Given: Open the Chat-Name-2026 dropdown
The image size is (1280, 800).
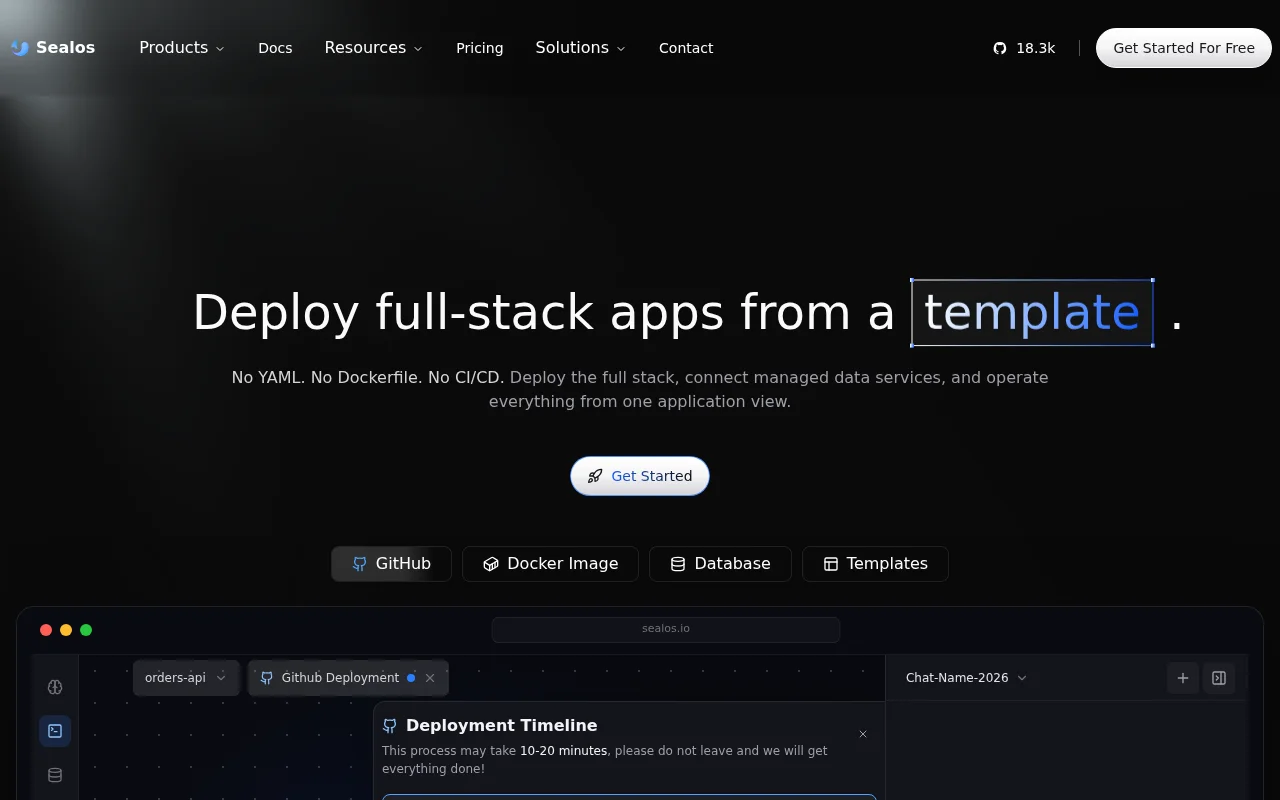Looking at the screenshot, I should tap(966, 678).
